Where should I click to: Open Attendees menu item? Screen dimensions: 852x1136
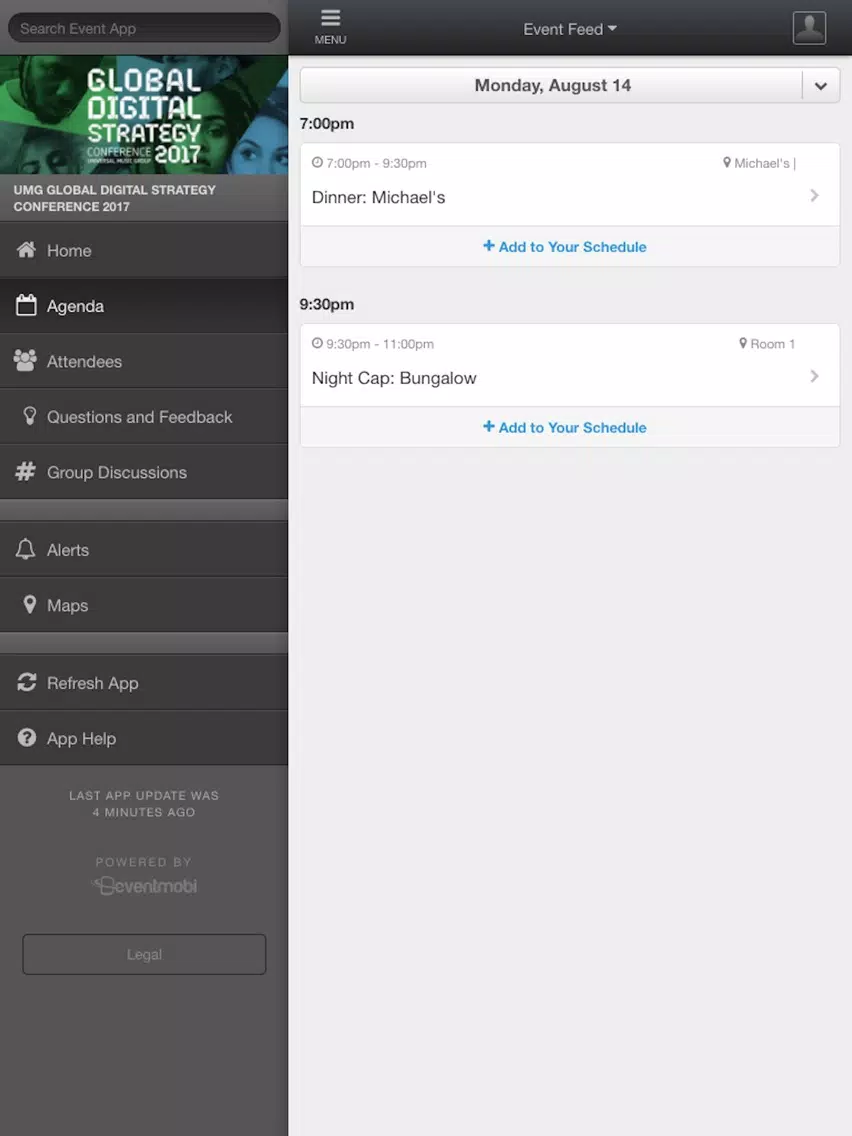144,361
